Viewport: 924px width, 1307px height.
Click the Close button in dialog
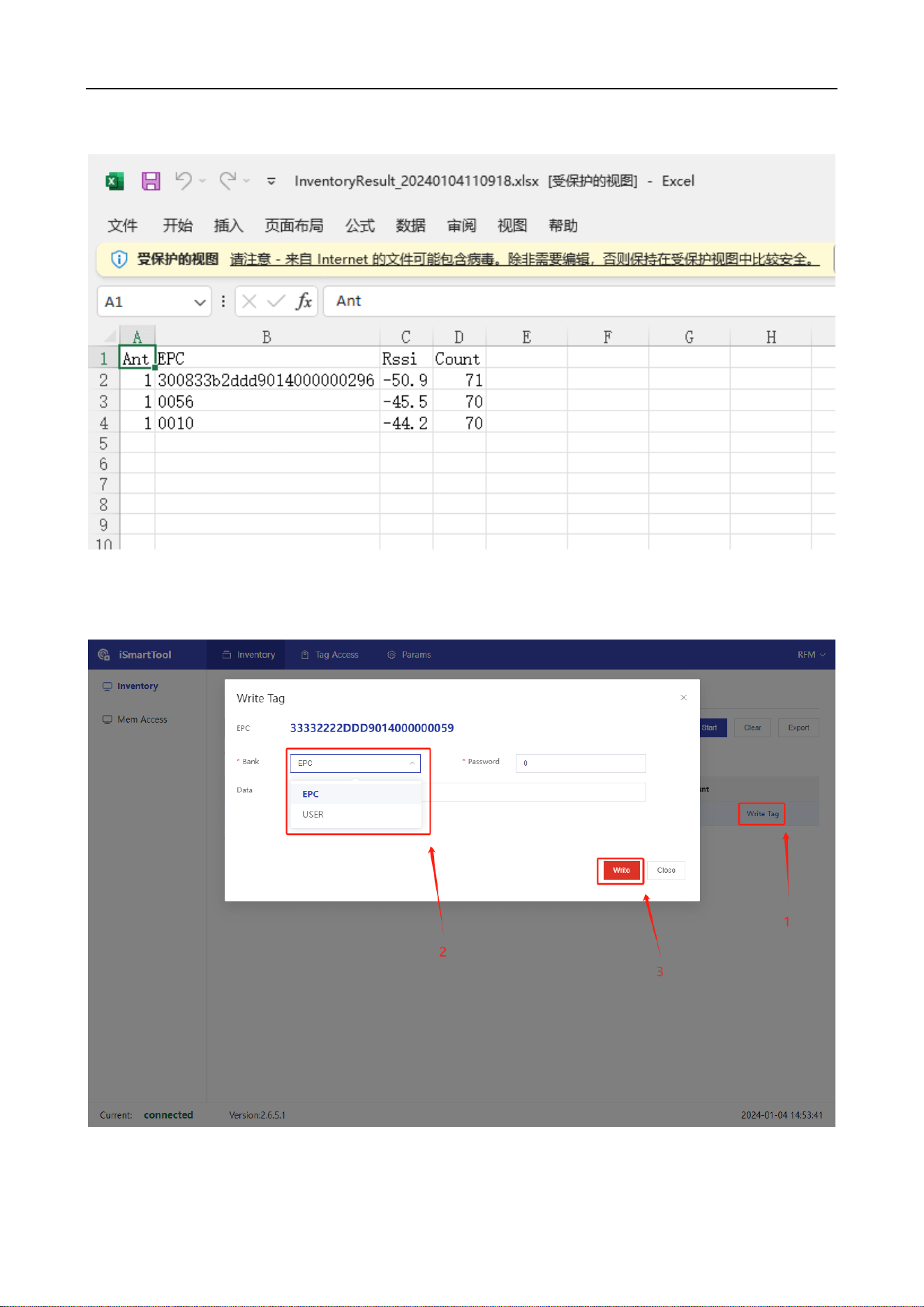[x=666, y=871]
